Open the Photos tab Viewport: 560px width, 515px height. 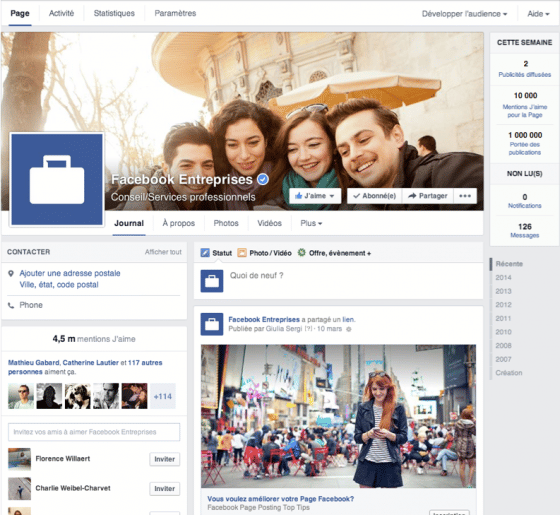pyautogui.click(x=226, y=223)
